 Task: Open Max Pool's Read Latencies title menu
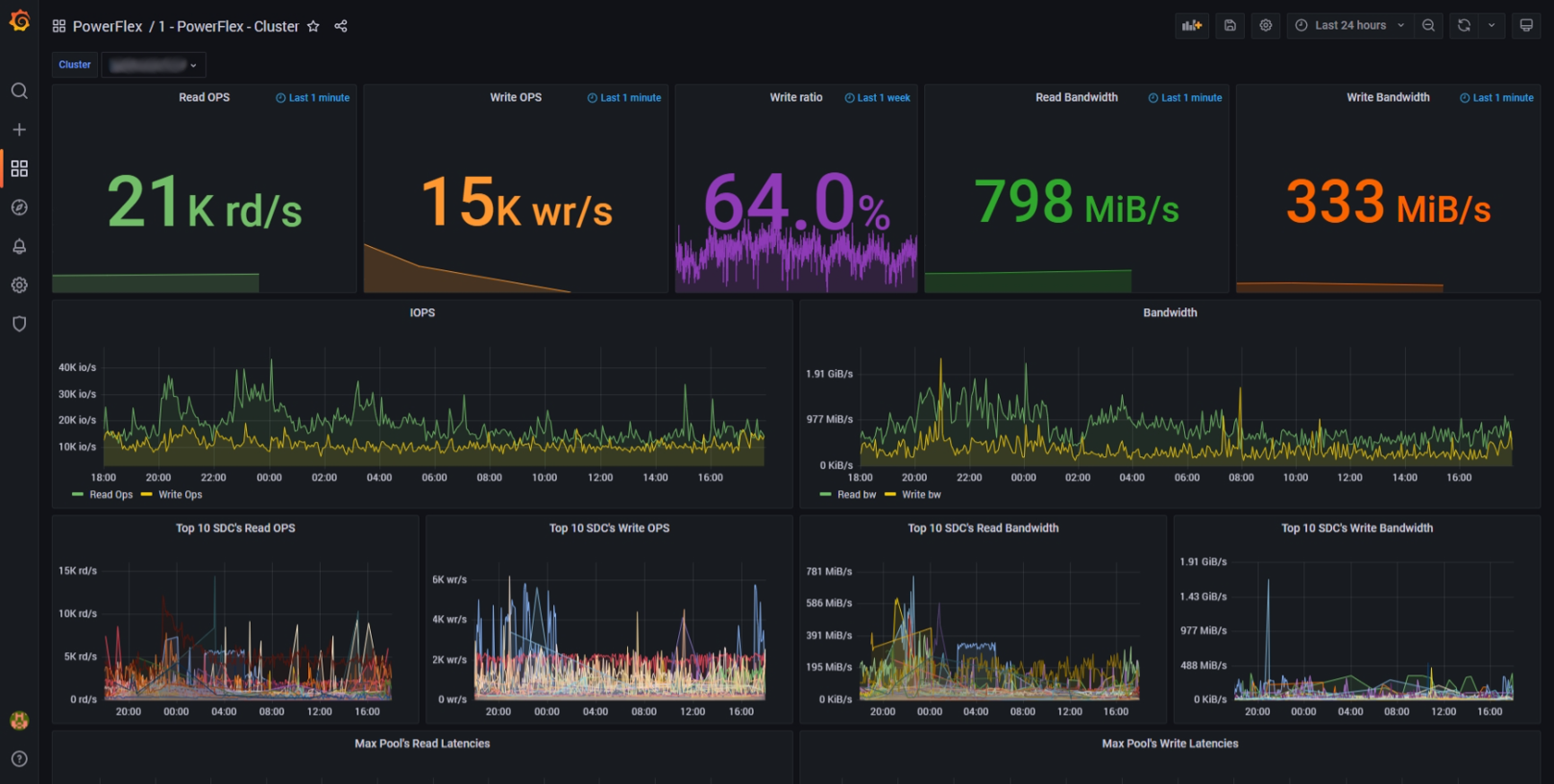[422, 744]
